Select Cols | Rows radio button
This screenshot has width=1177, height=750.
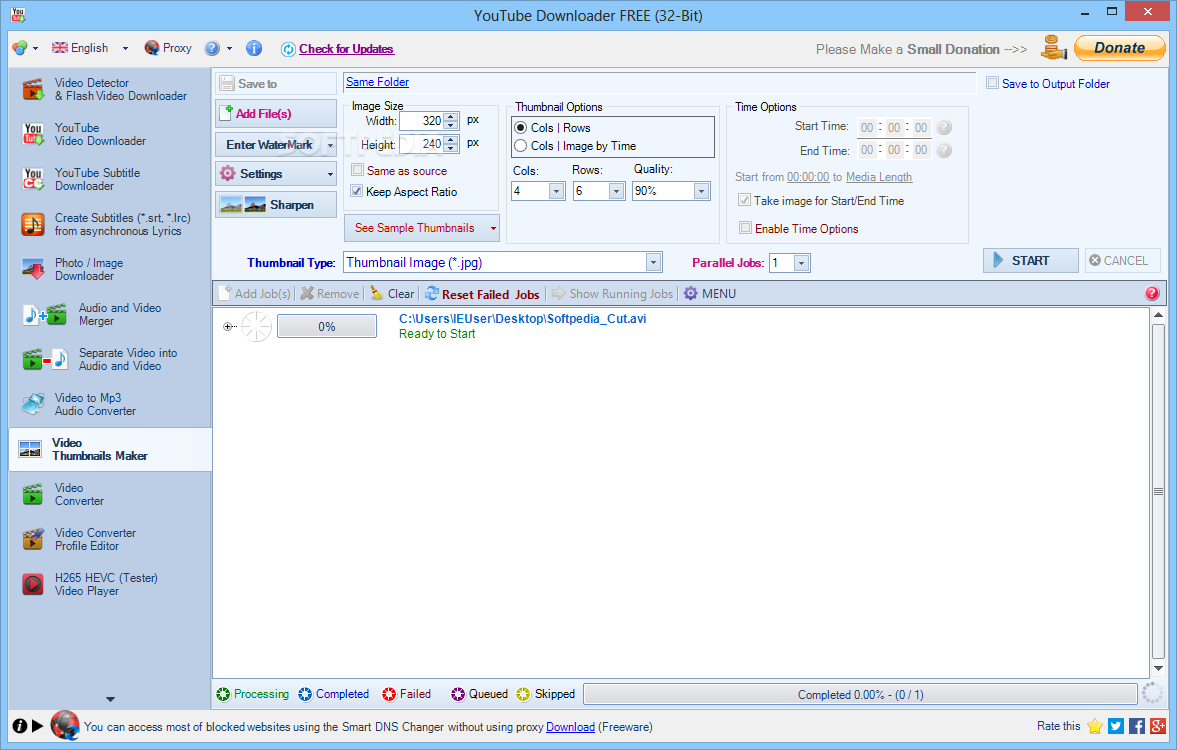pyautogui.click(x=520, y=128)
